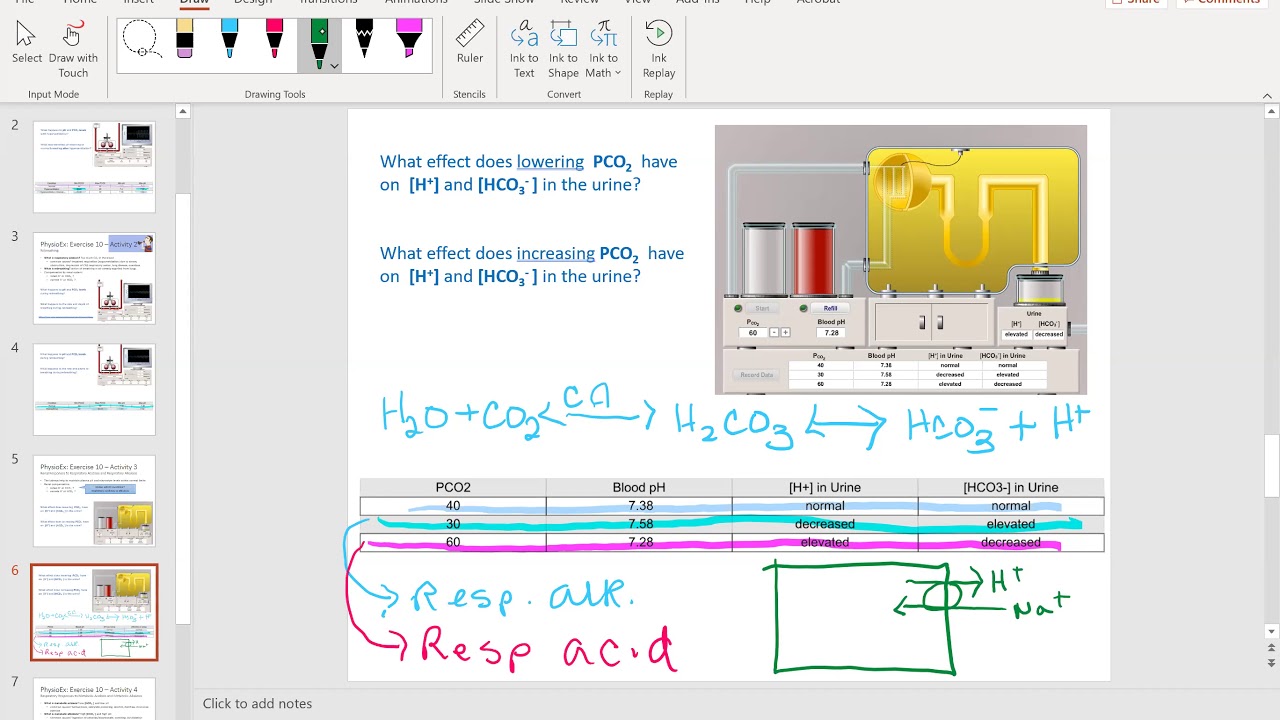
Task: Click the blood pH cell '7.28'
Action: pyautogui.click(x=640, y=542)
